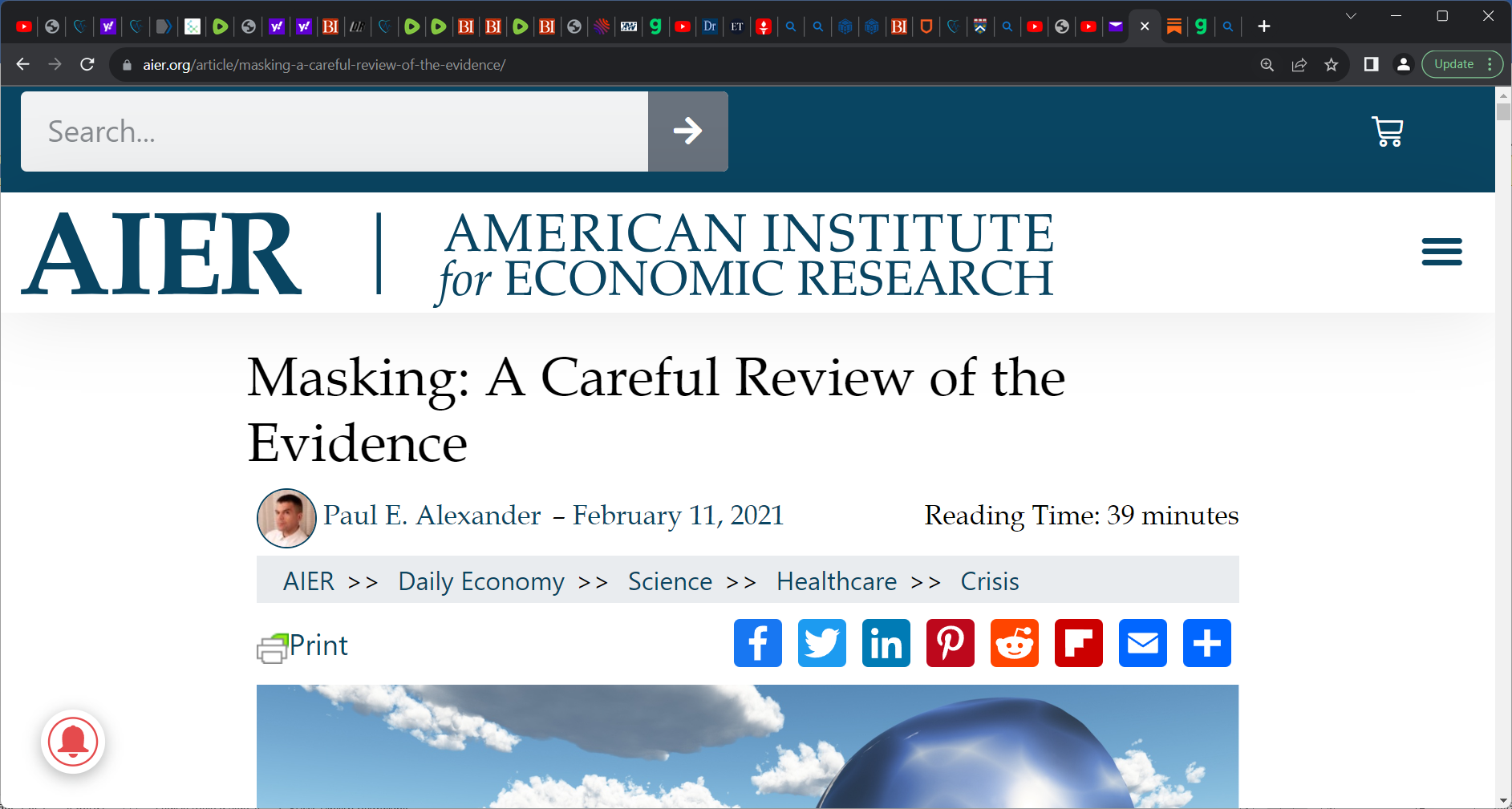Open Science breadcrumb category
The width and height of the screenshot is (1512, 809).
coord(670,581)
